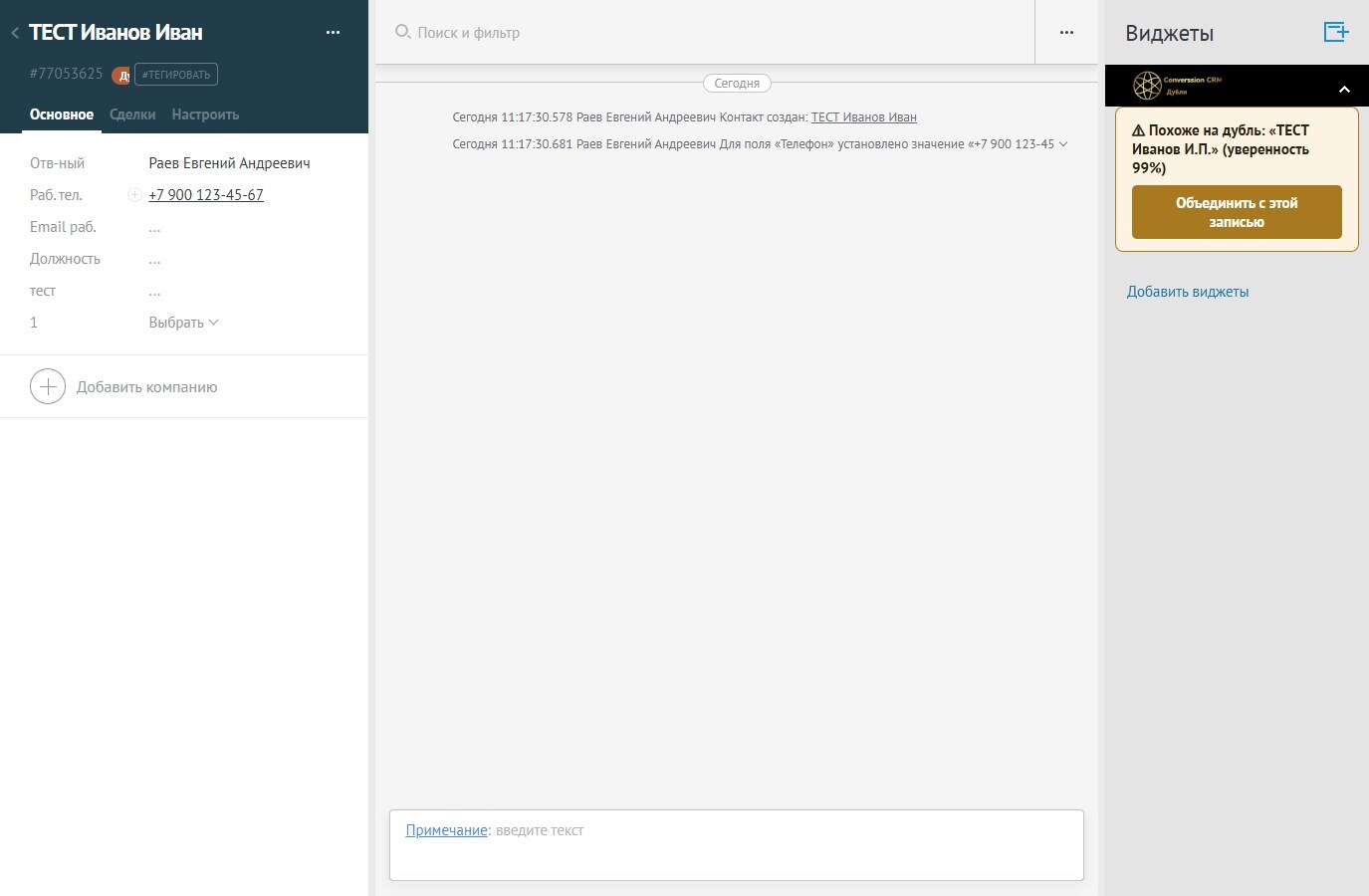Open the feed search bar three-dots menu

coord(1066,32)
